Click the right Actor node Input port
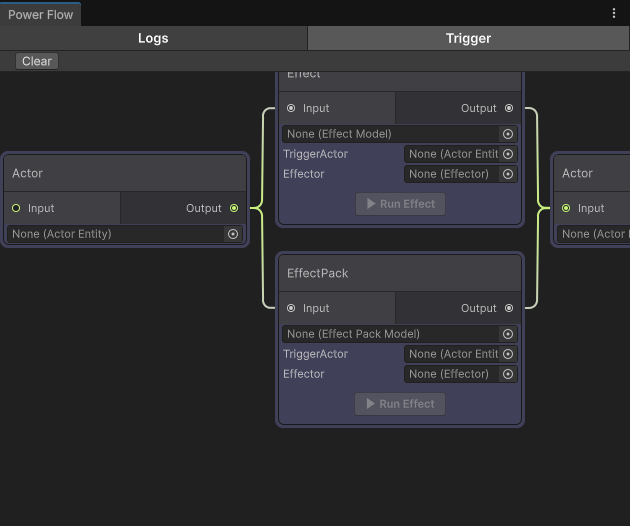Image resolution: width=630 pixels, height=526 pixels. click(x=566, y=208)
